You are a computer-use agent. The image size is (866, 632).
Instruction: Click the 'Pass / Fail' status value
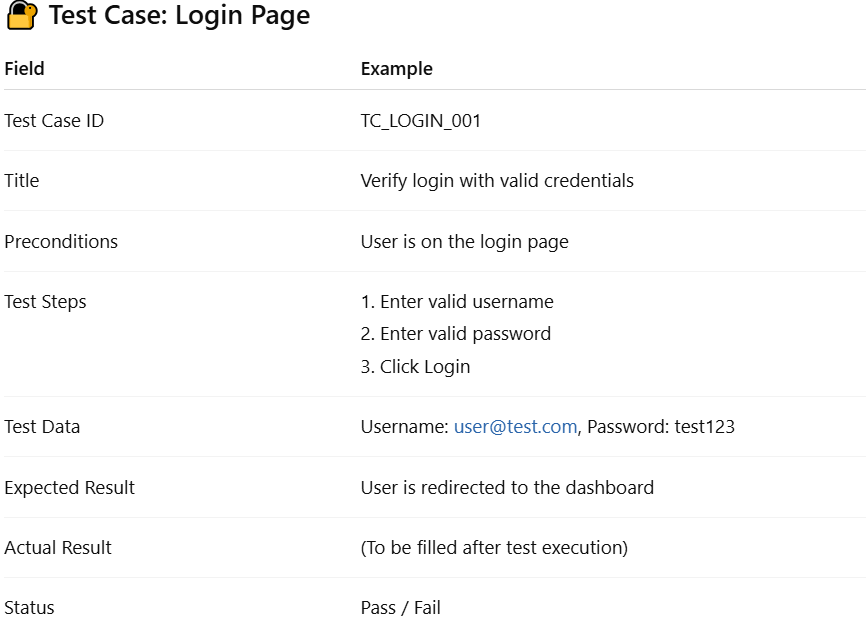click(x=400, y=608)
